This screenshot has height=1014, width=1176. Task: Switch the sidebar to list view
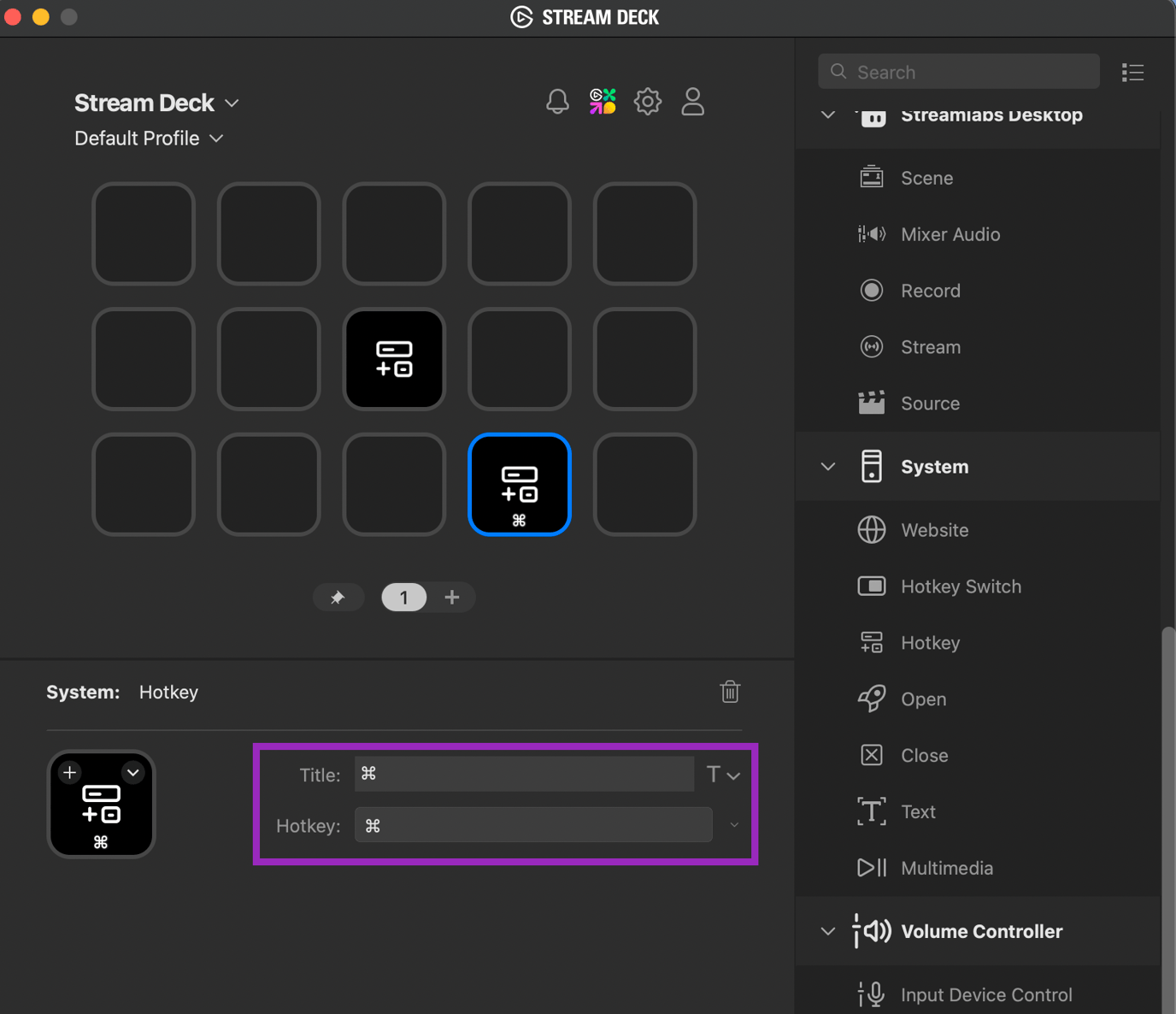[1132, 72]
